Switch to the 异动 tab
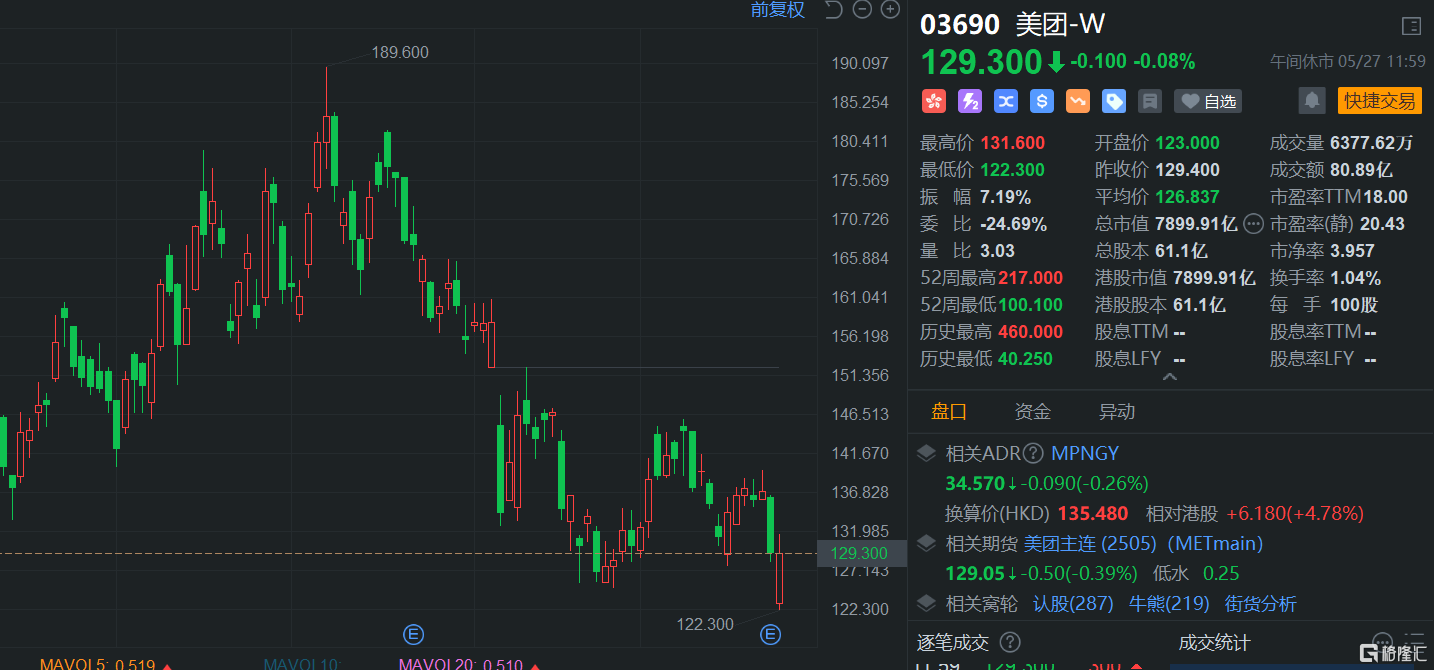This screenshot has height=670, width=1434. coord(1117,411)
